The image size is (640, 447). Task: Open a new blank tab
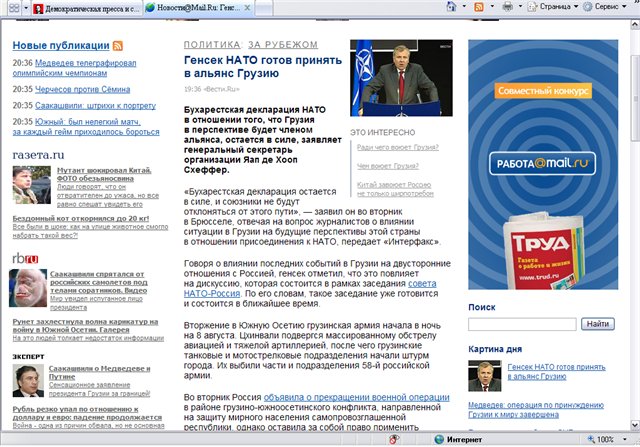[x=264, y=8]
